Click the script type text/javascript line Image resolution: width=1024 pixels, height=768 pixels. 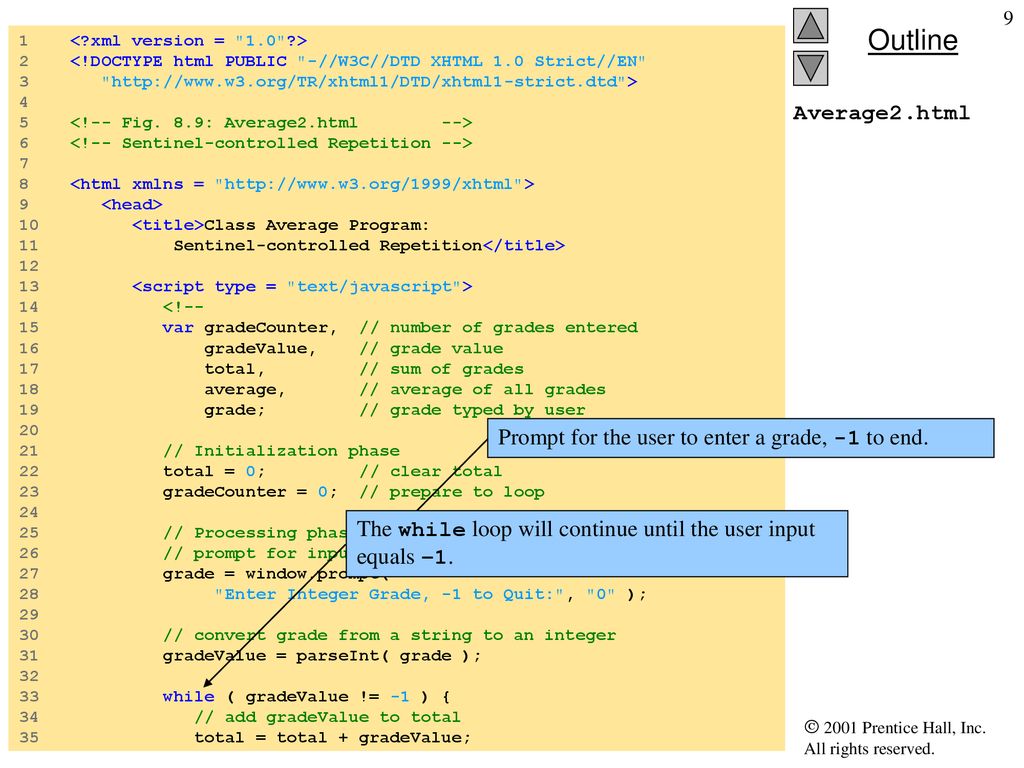(302, 287)
